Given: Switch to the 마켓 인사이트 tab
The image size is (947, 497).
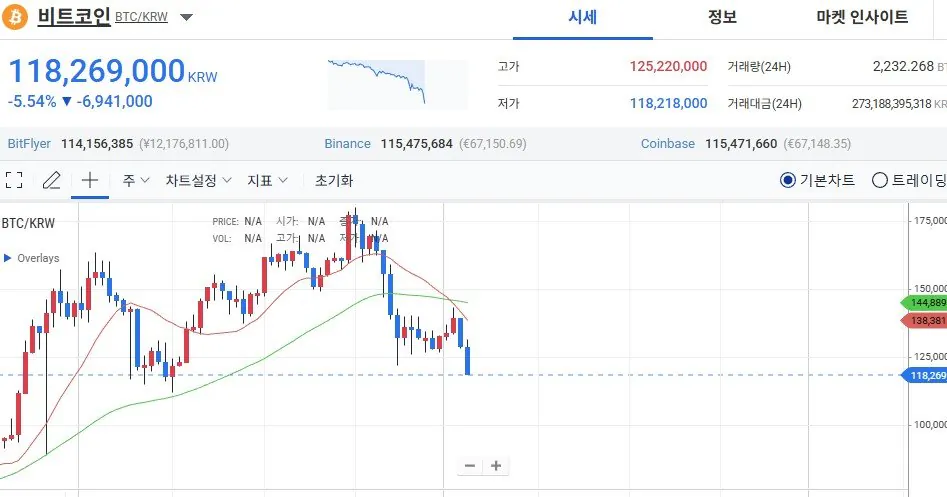Looking at the screenshot, I should pos(862,17).
